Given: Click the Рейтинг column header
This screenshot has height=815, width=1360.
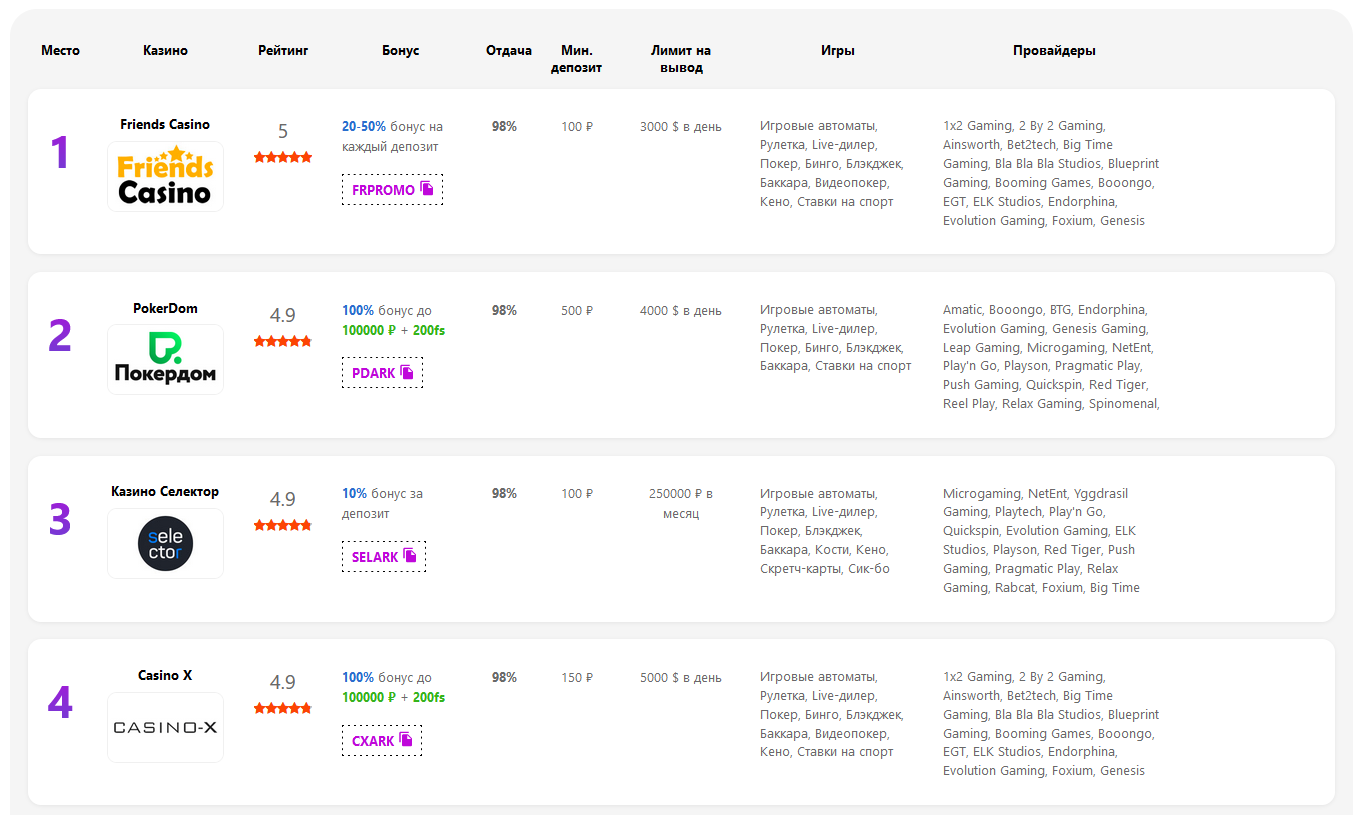Looking at the screenshot, I should coord(283,50).
